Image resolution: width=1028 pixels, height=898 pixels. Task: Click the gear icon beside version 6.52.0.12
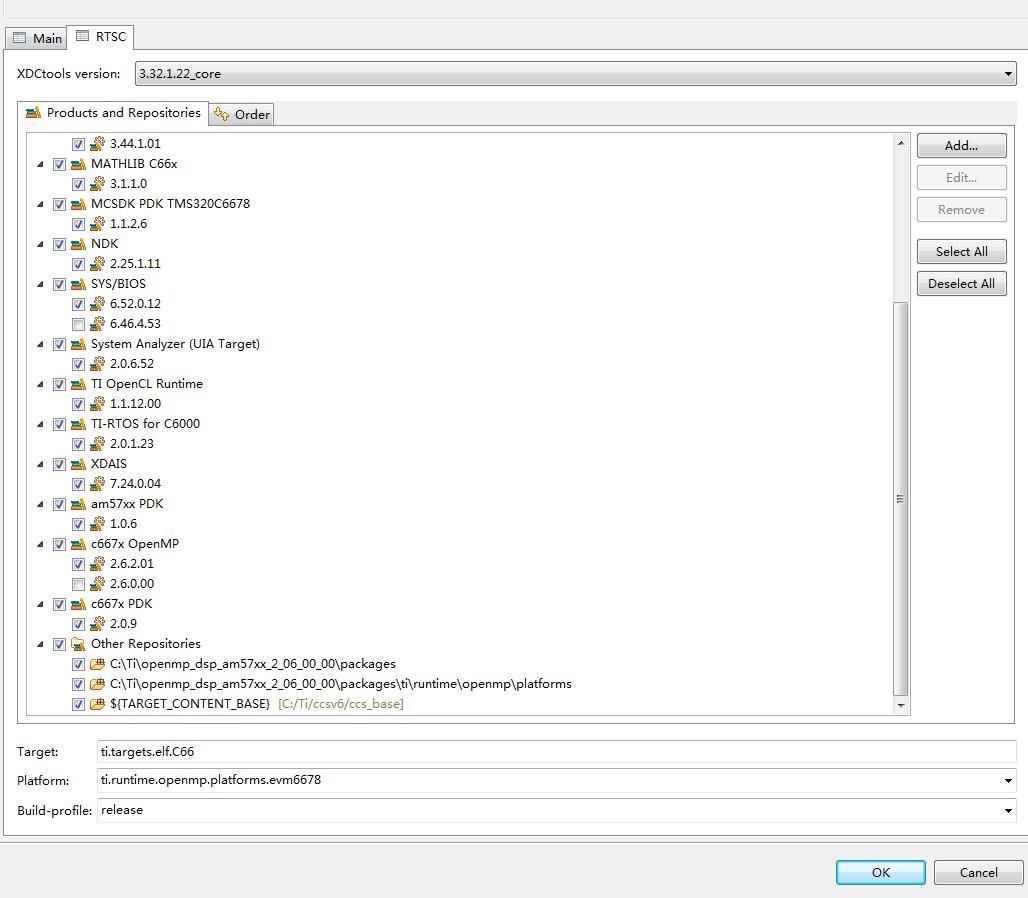pos(97,303)
